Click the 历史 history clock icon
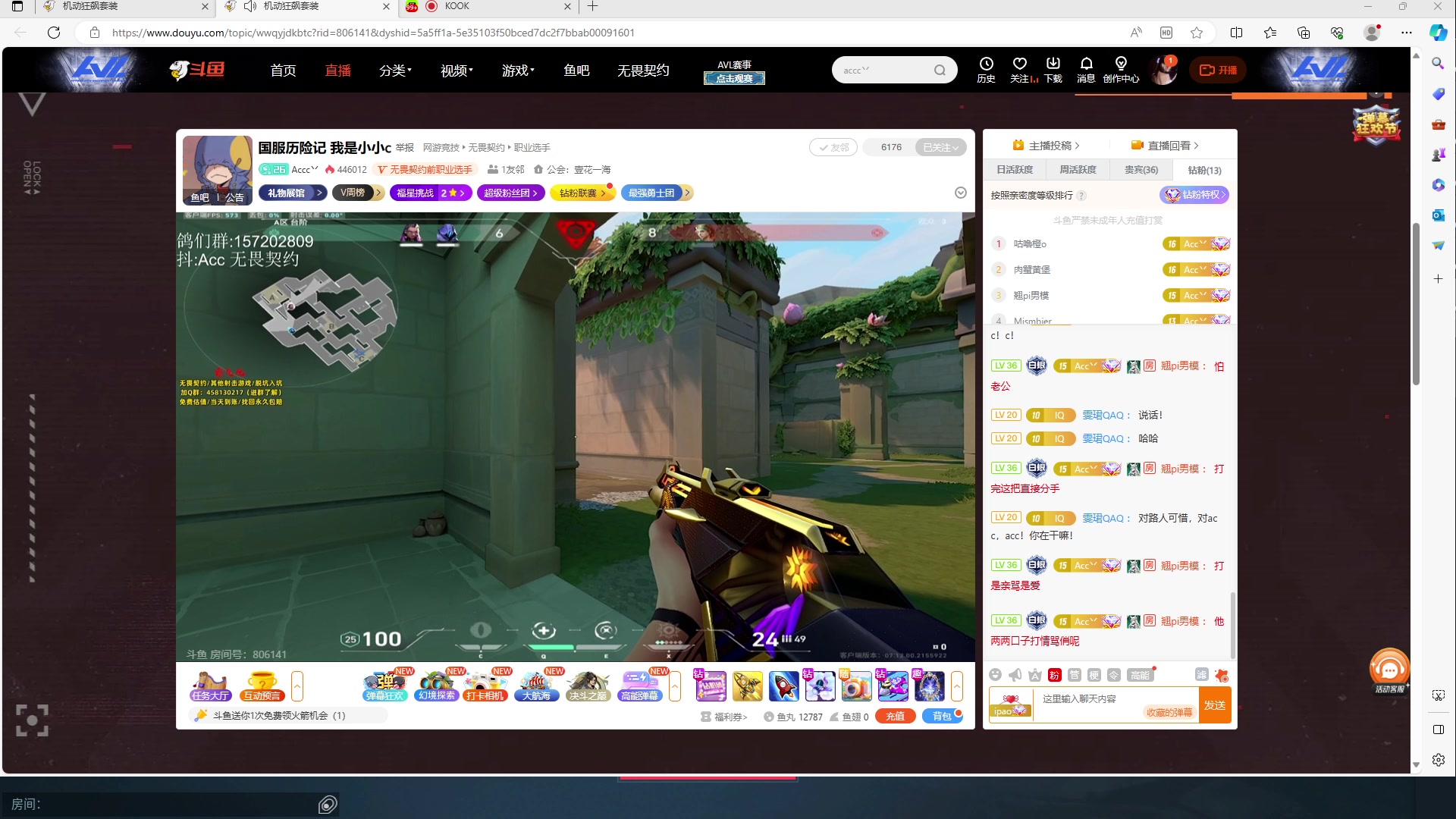This screenshot has width=1456, height=819. 986,64
